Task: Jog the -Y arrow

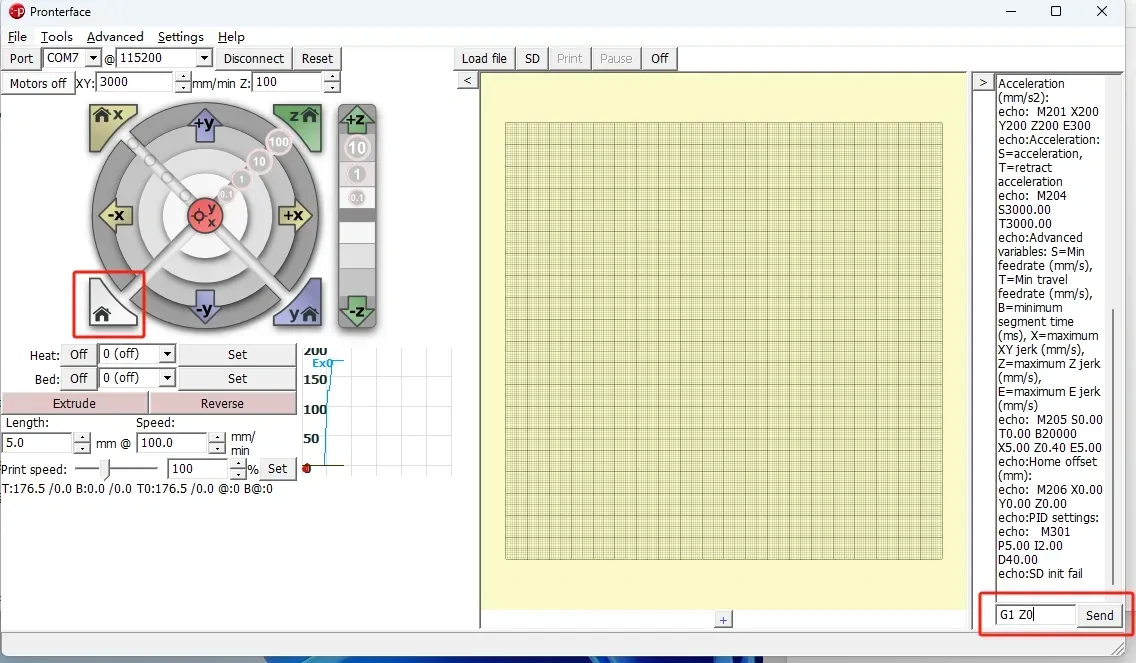Action: [204, 308]
